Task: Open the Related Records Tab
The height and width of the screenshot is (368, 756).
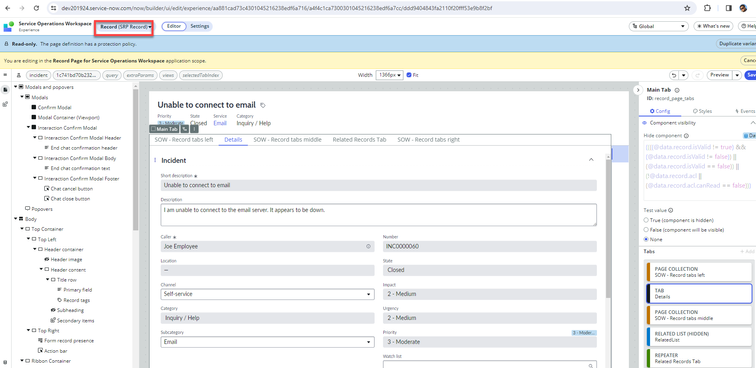Action: [x=359, y=140]
